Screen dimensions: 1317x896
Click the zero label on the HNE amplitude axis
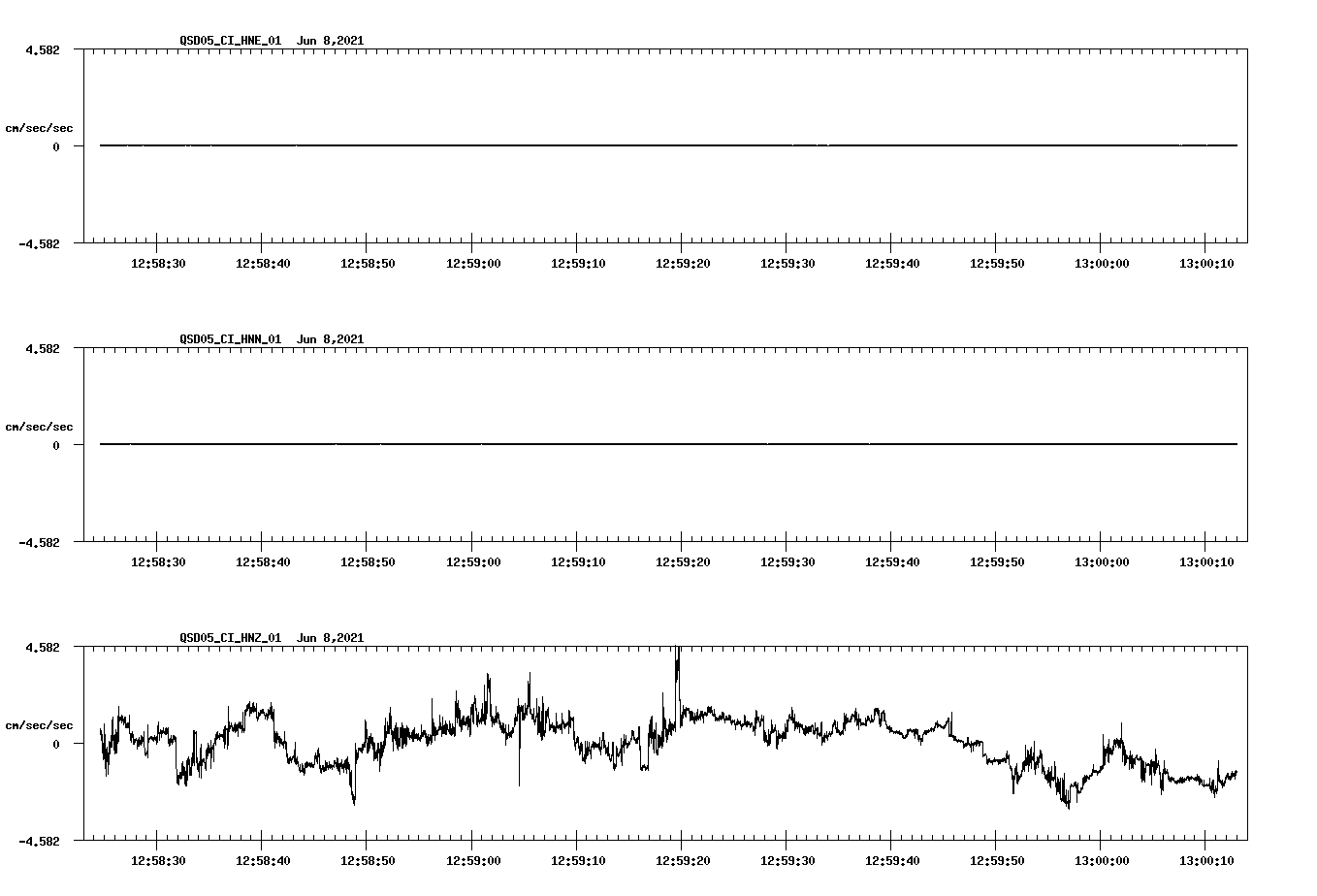[x=56, y=147]
